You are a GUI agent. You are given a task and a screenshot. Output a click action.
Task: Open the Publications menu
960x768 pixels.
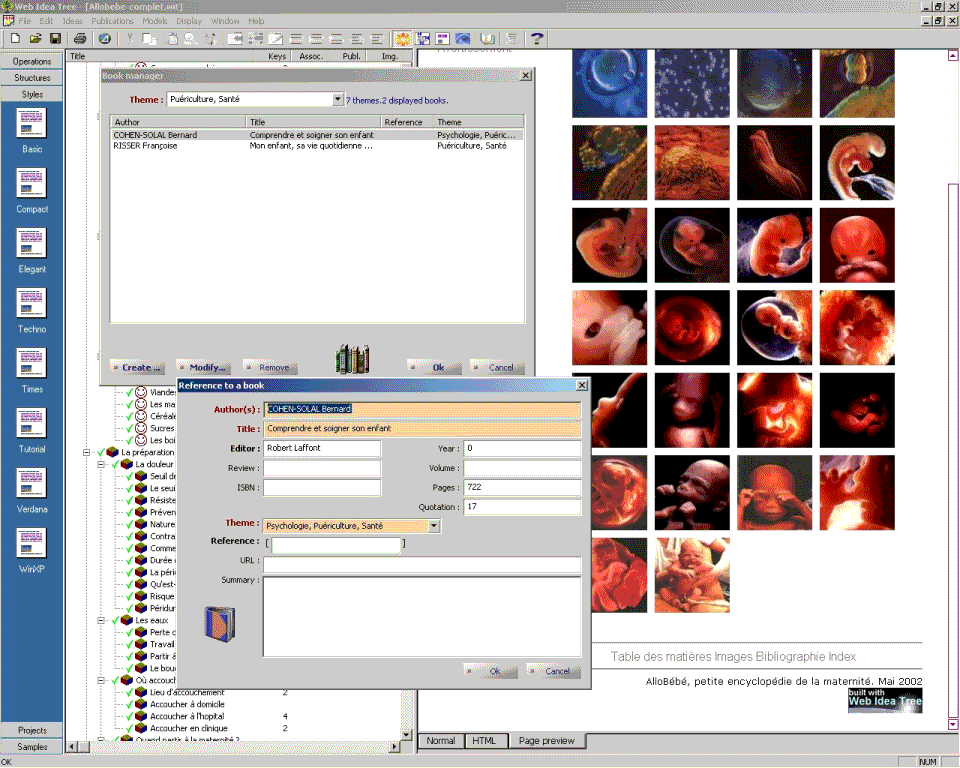coord(112,21)
